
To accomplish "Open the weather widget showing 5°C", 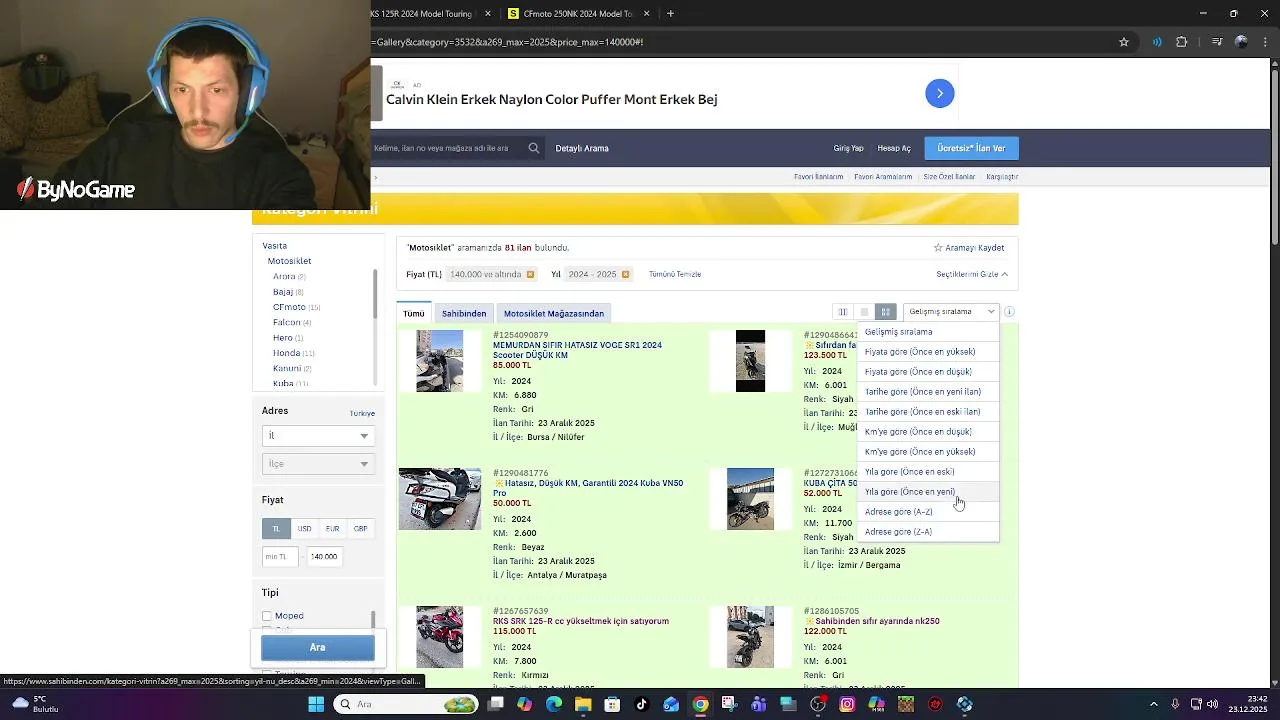I will coord(35,704).
